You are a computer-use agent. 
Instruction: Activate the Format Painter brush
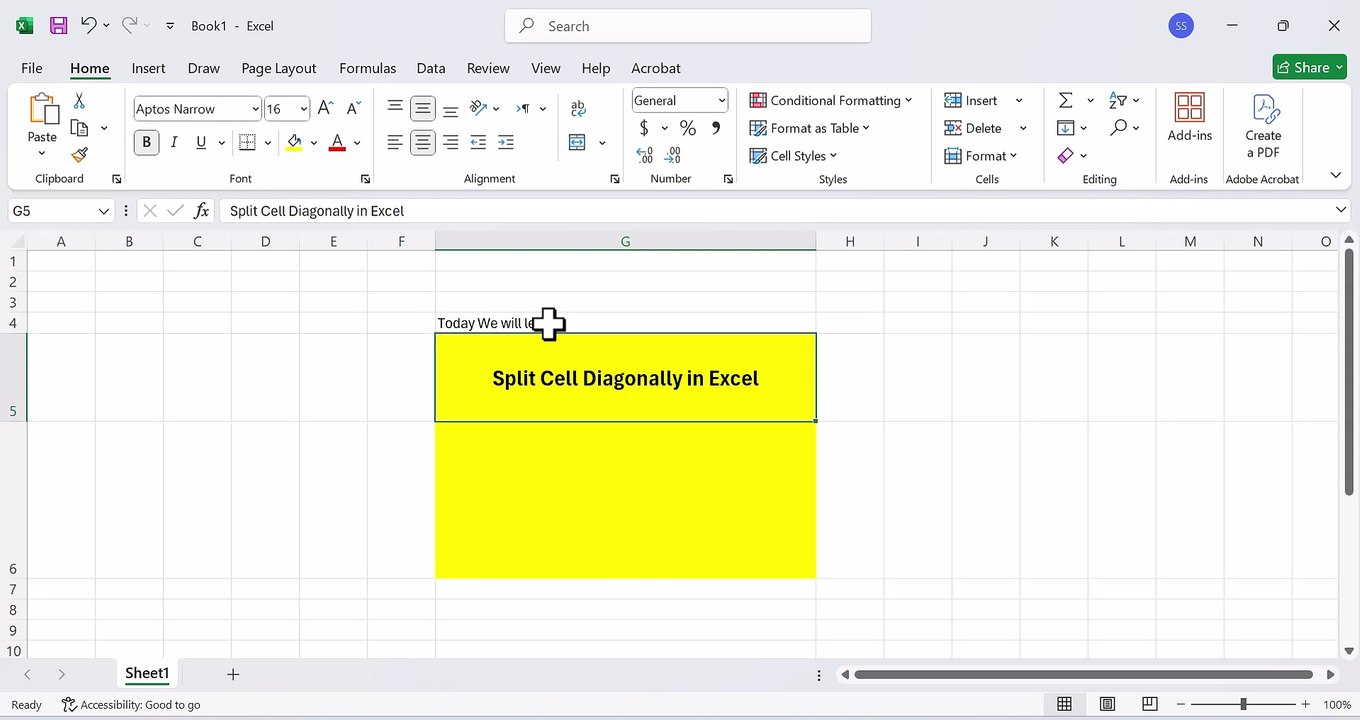click(x=79, y=155)
